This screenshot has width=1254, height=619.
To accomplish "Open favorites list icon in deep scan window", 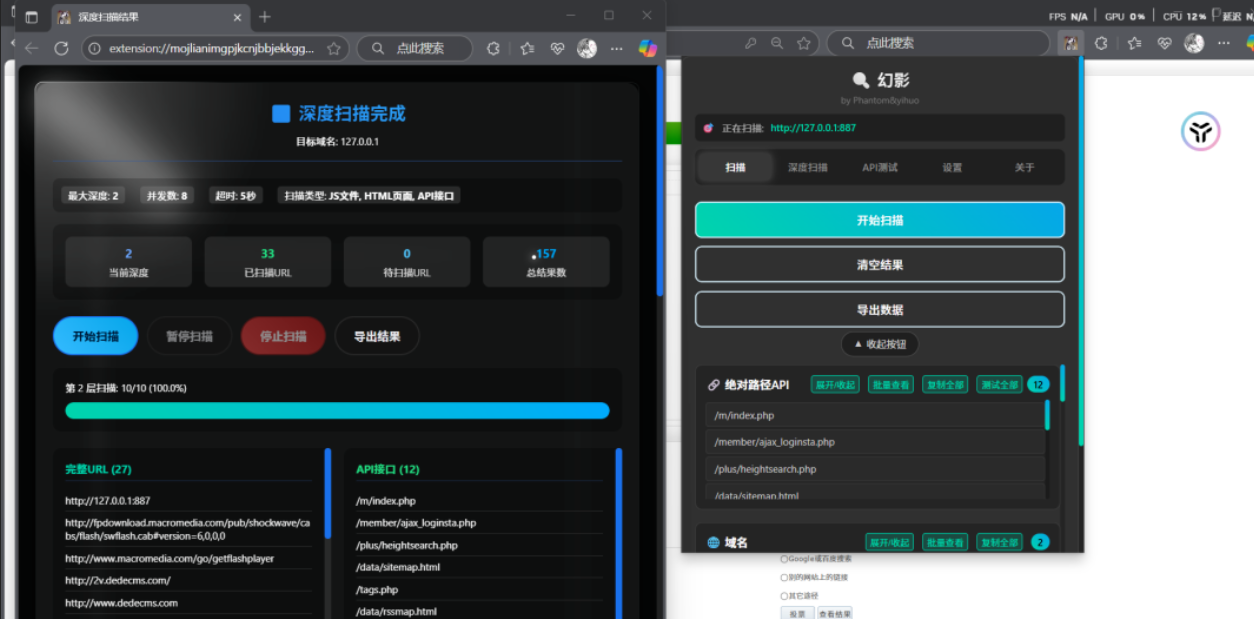I will pyautogui.click(x=527, y=48).
